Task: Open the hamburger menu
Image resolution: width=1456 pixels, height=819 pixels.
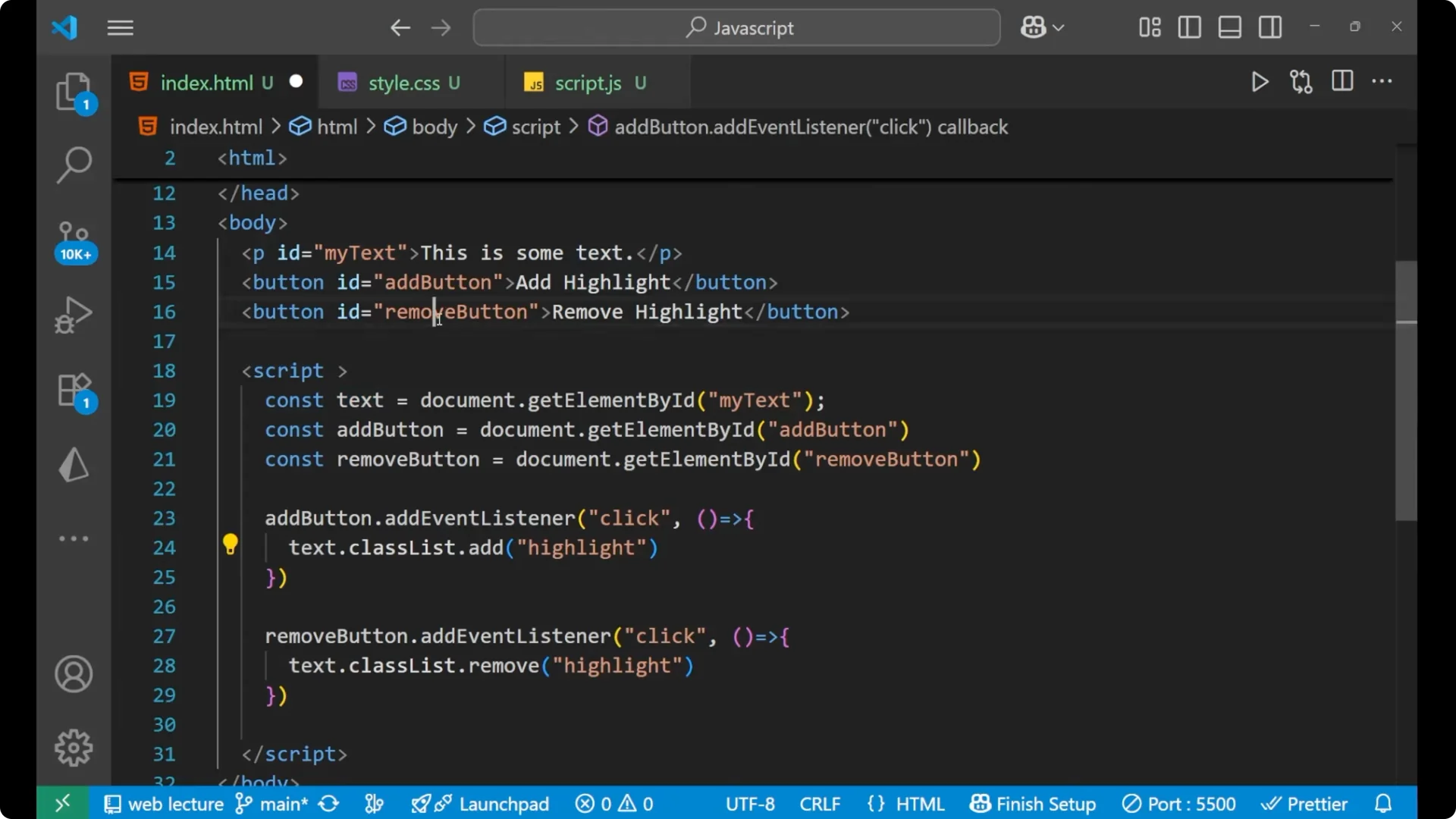Action: [x=120, y=28]
